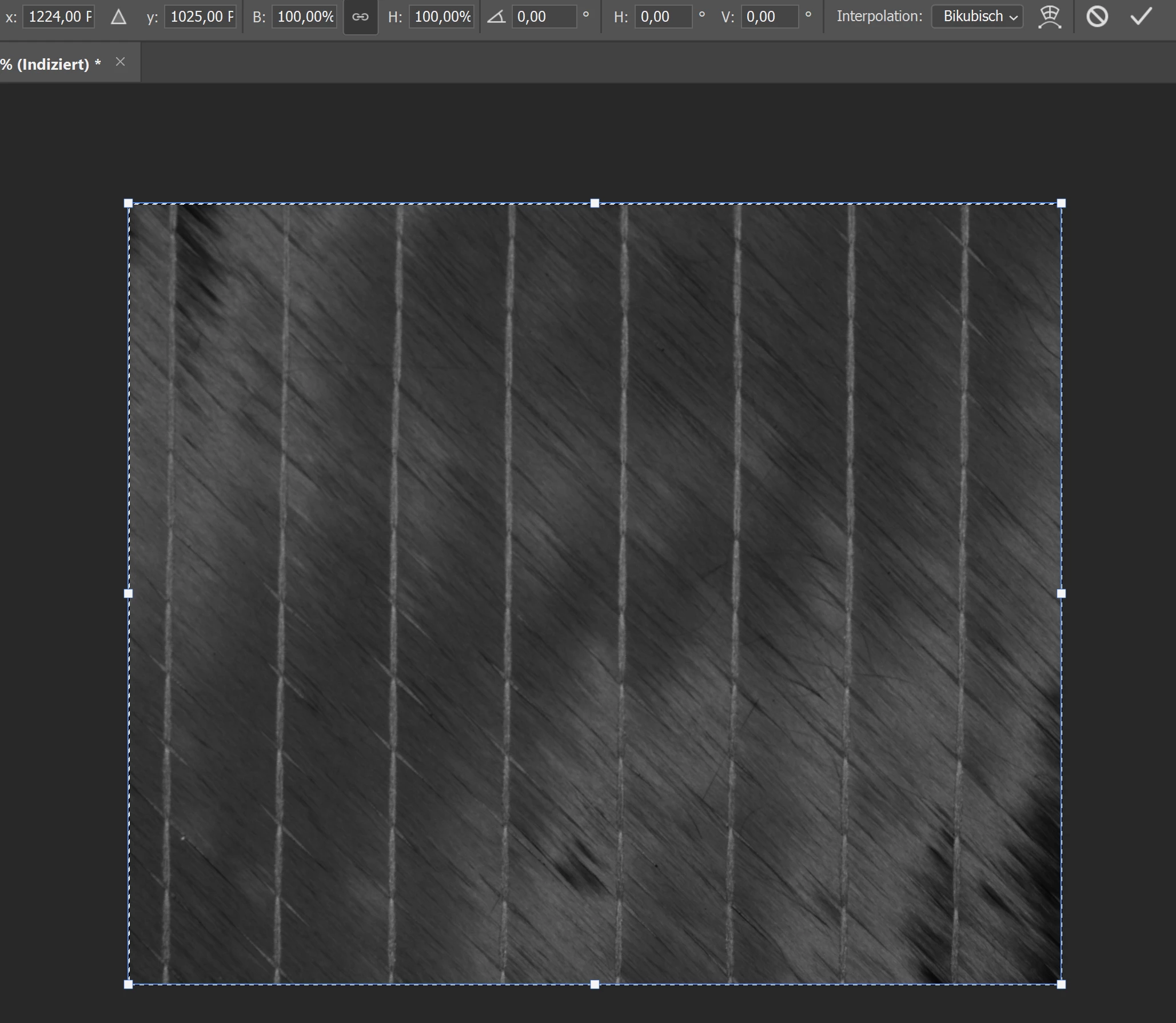Toggle relative positioning triangle icon
Viewport: 1176px width, 1023px height.
118,17
